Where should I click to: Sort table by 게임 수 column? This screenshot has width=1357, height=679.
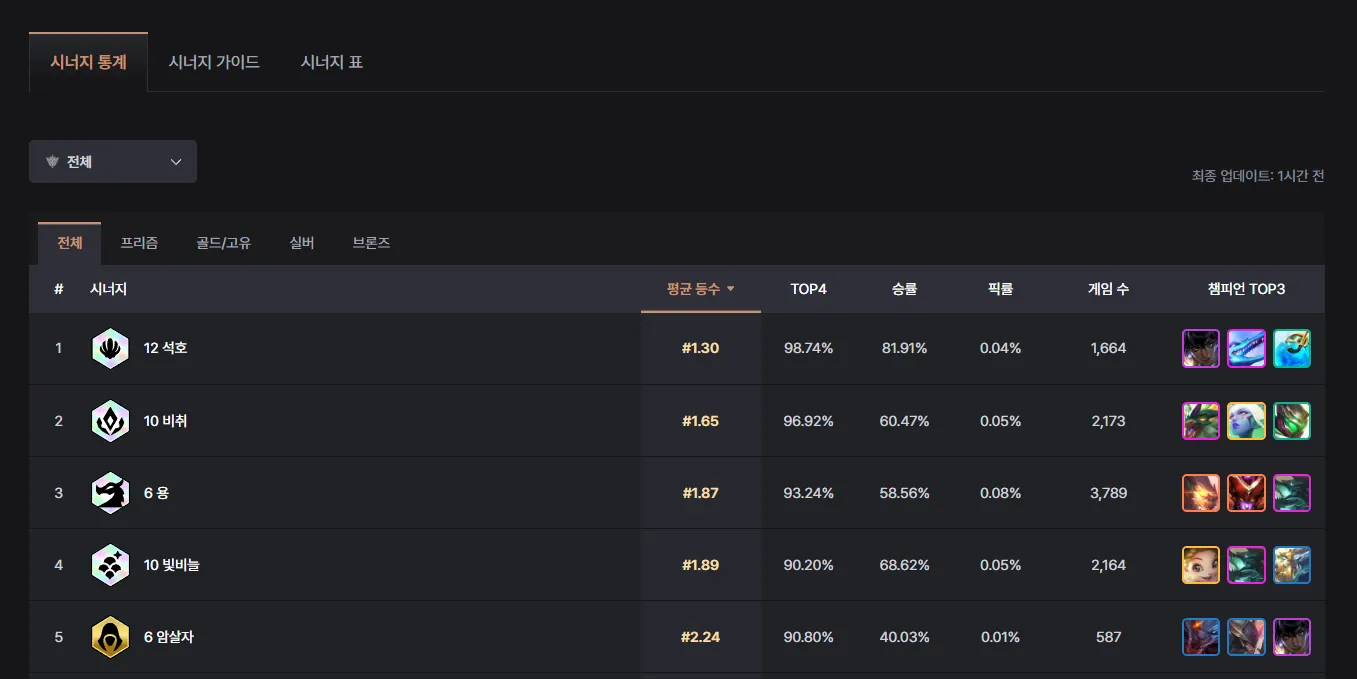[x=1108, y=289]
